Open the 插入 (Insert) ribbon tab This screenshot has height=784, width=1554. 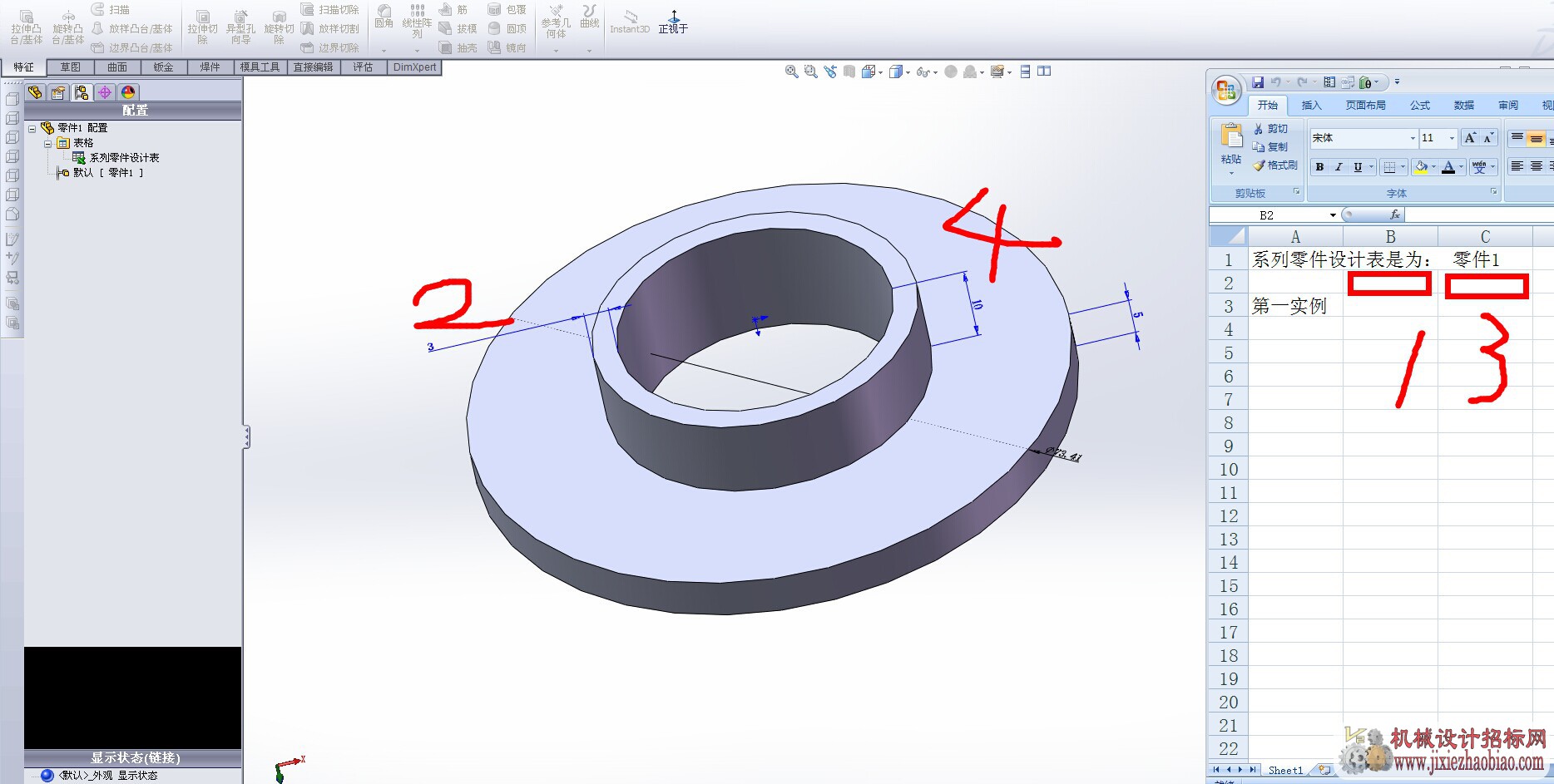1311,106
